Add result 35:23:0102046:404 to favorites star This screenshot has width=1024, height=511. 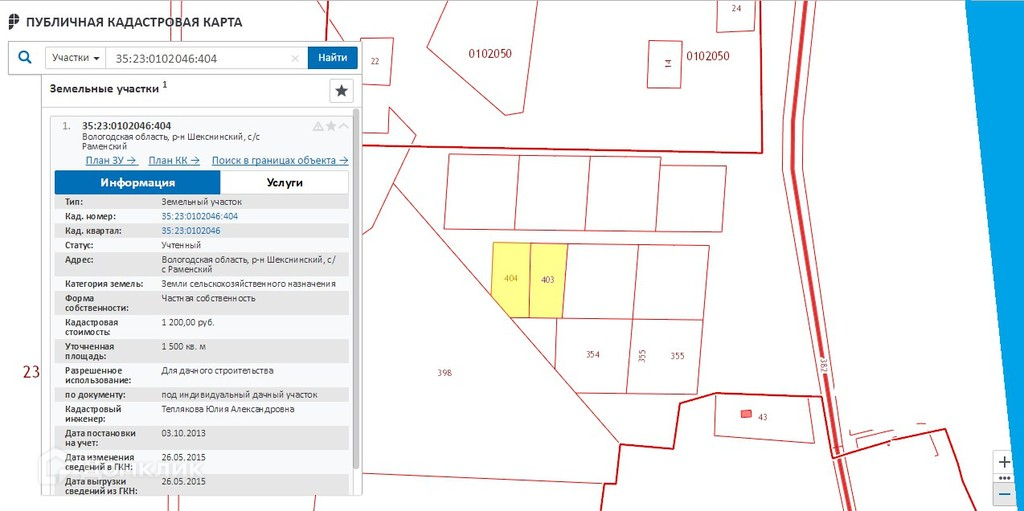tap(331, 126)
